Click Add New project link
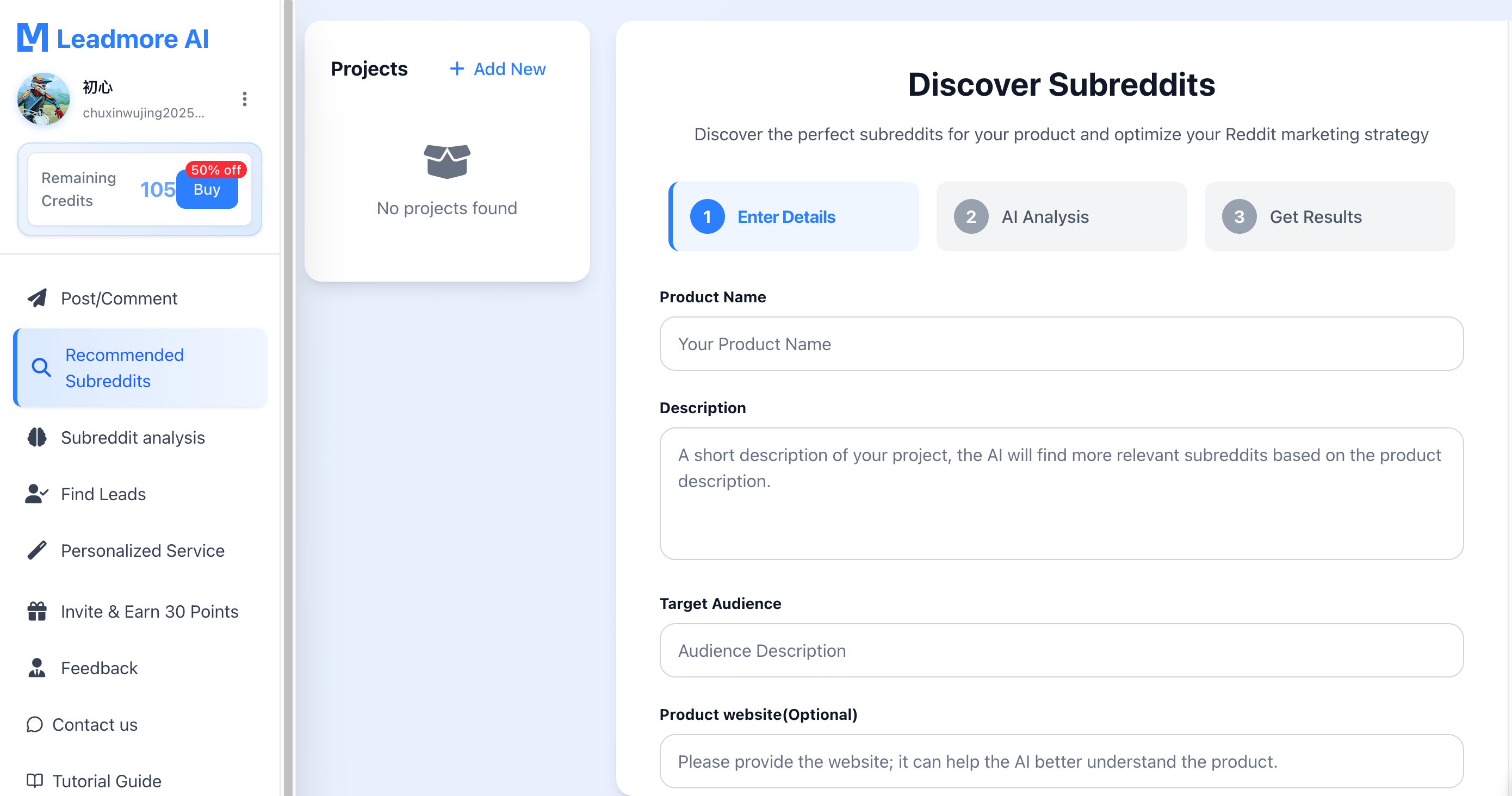This screenshot has height=796, width=1512. 498,69
